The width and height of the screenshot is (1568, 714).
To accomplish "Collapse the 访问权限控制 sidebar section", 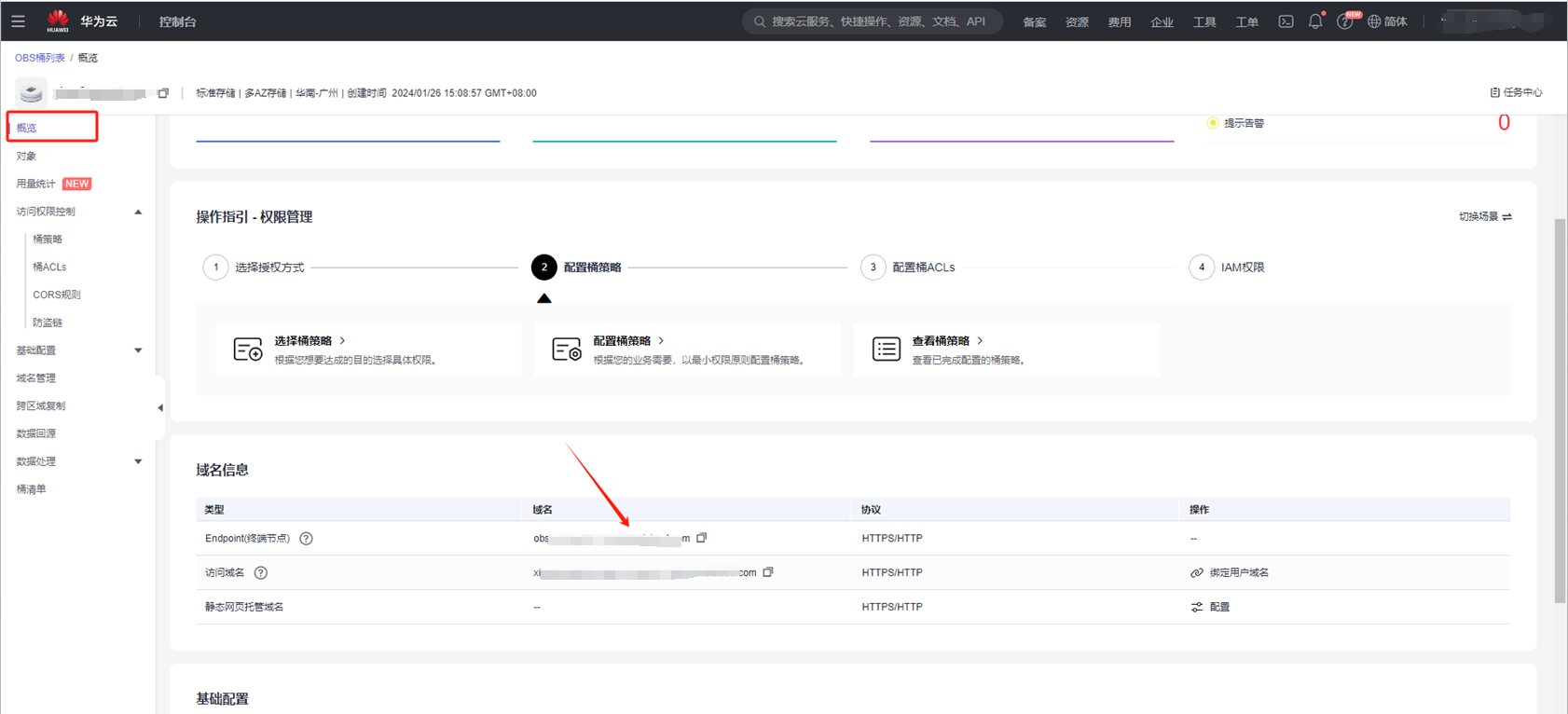I will pos(138,212).
